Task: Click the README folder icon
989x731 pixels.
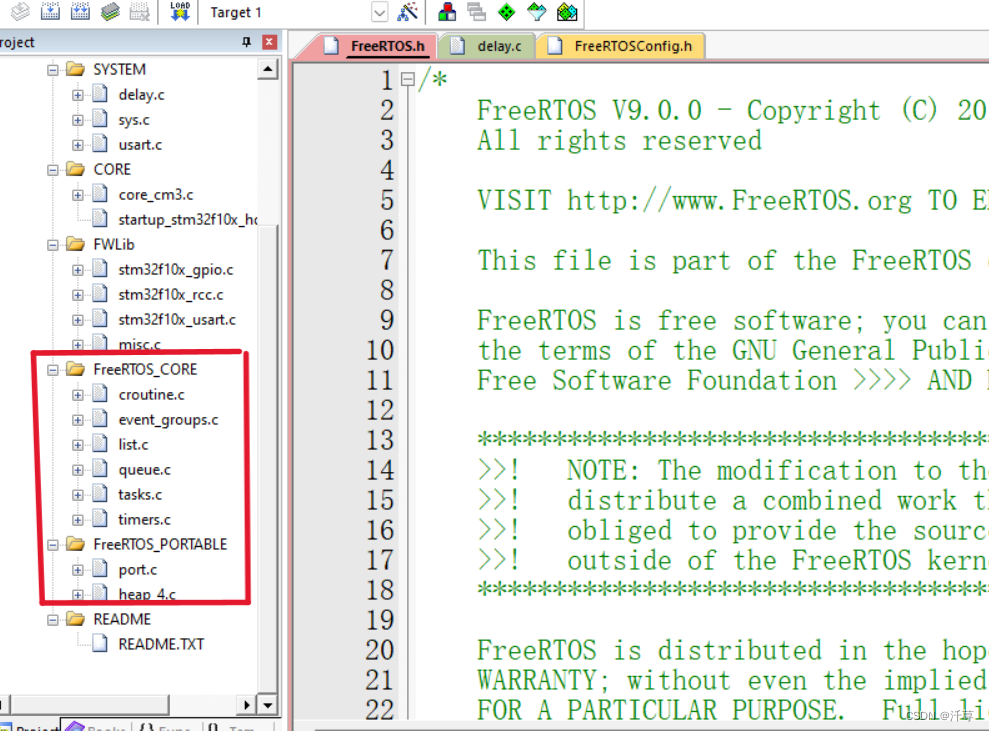Action: 75,619
